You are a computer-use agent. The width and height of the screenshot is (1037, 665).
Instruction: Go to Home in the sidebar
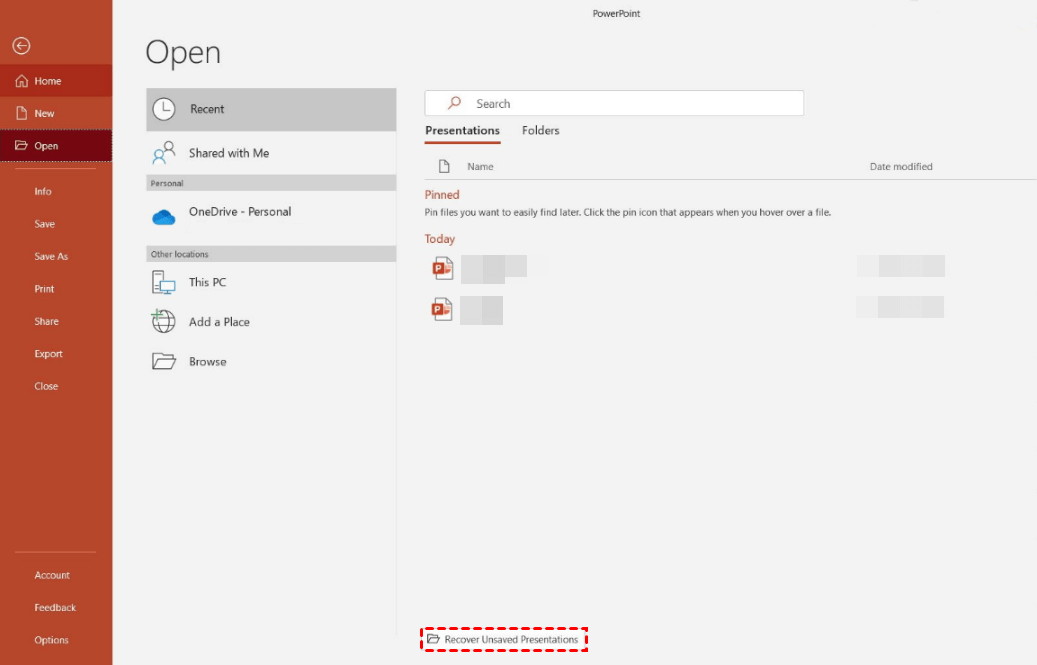(x=56, y=81)
